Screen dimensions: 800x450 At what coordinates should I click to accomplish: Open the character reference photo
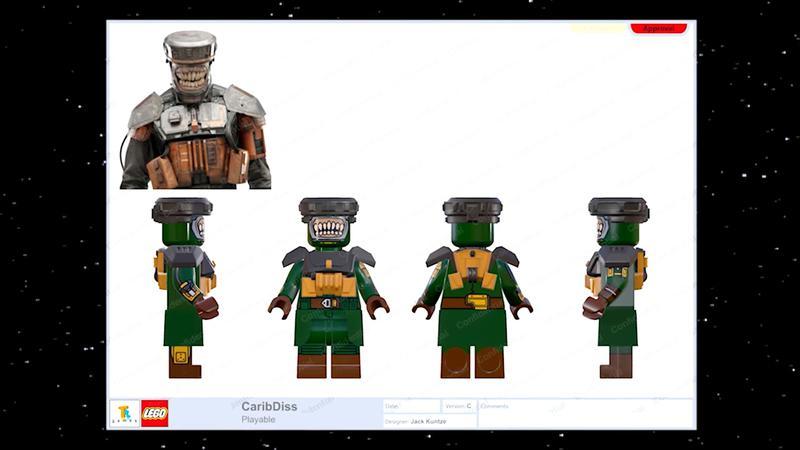(195, 110)
